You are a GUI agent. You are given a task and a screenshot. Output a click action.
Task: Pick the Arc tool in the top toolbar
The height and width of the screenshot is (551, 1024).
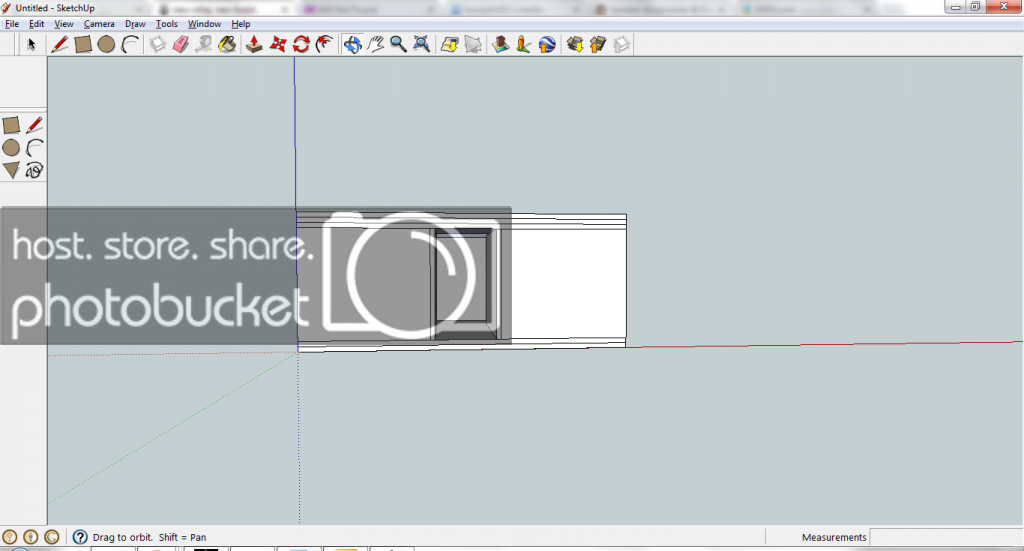130,44
